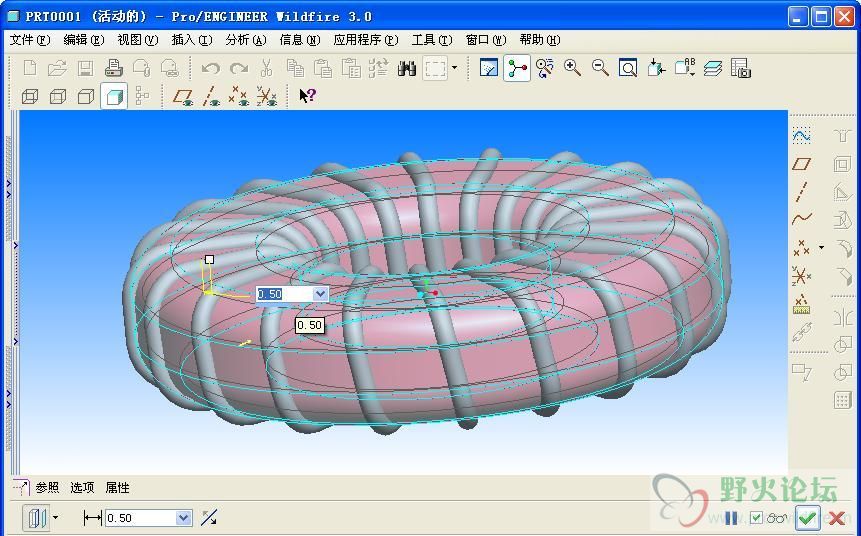Expand datum point tool flyout arrow
Screen dimensions: 861x536
click(x=821, y=247)
